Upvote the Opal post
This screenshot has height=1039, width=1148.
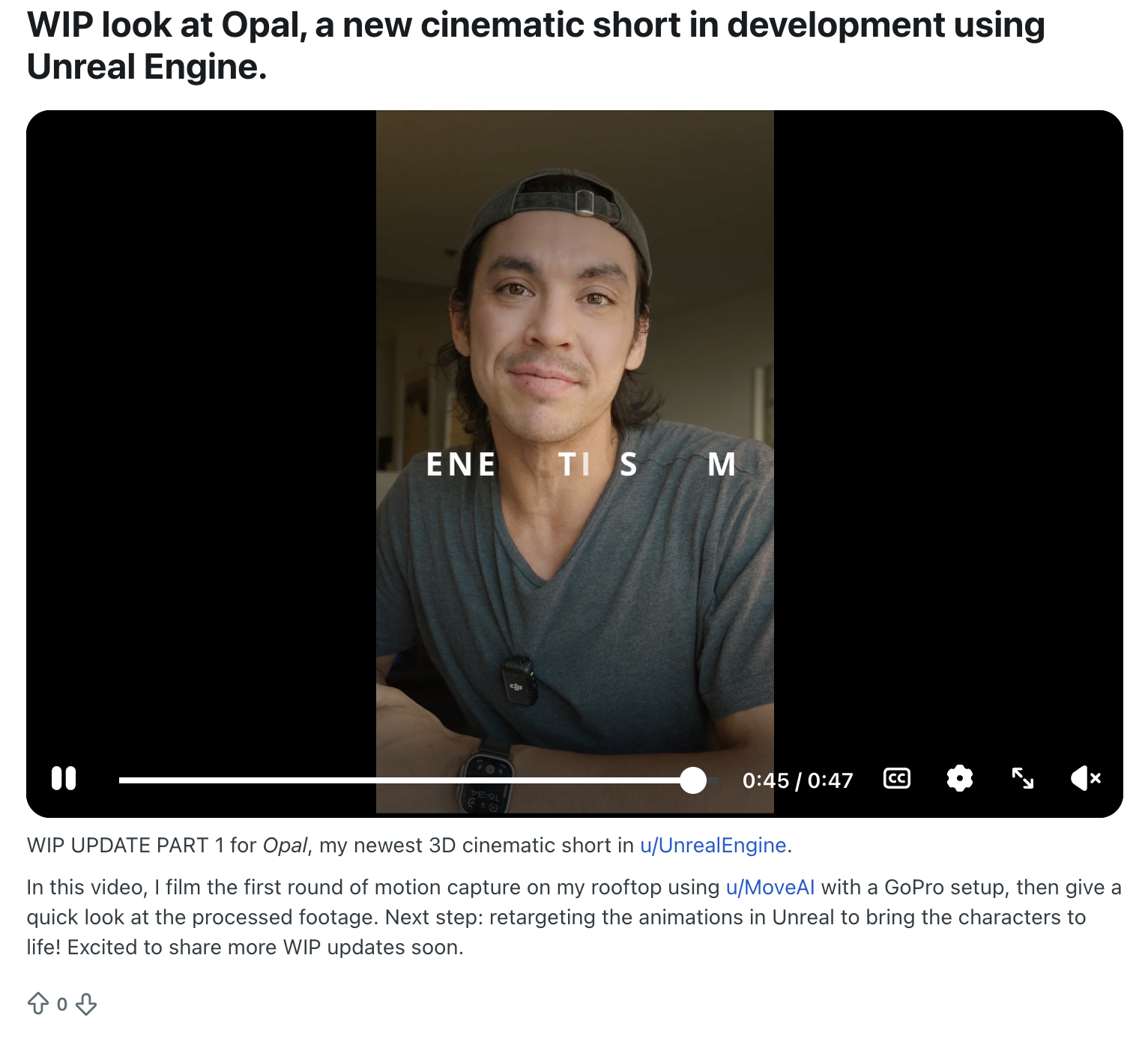coord(38,1004)
